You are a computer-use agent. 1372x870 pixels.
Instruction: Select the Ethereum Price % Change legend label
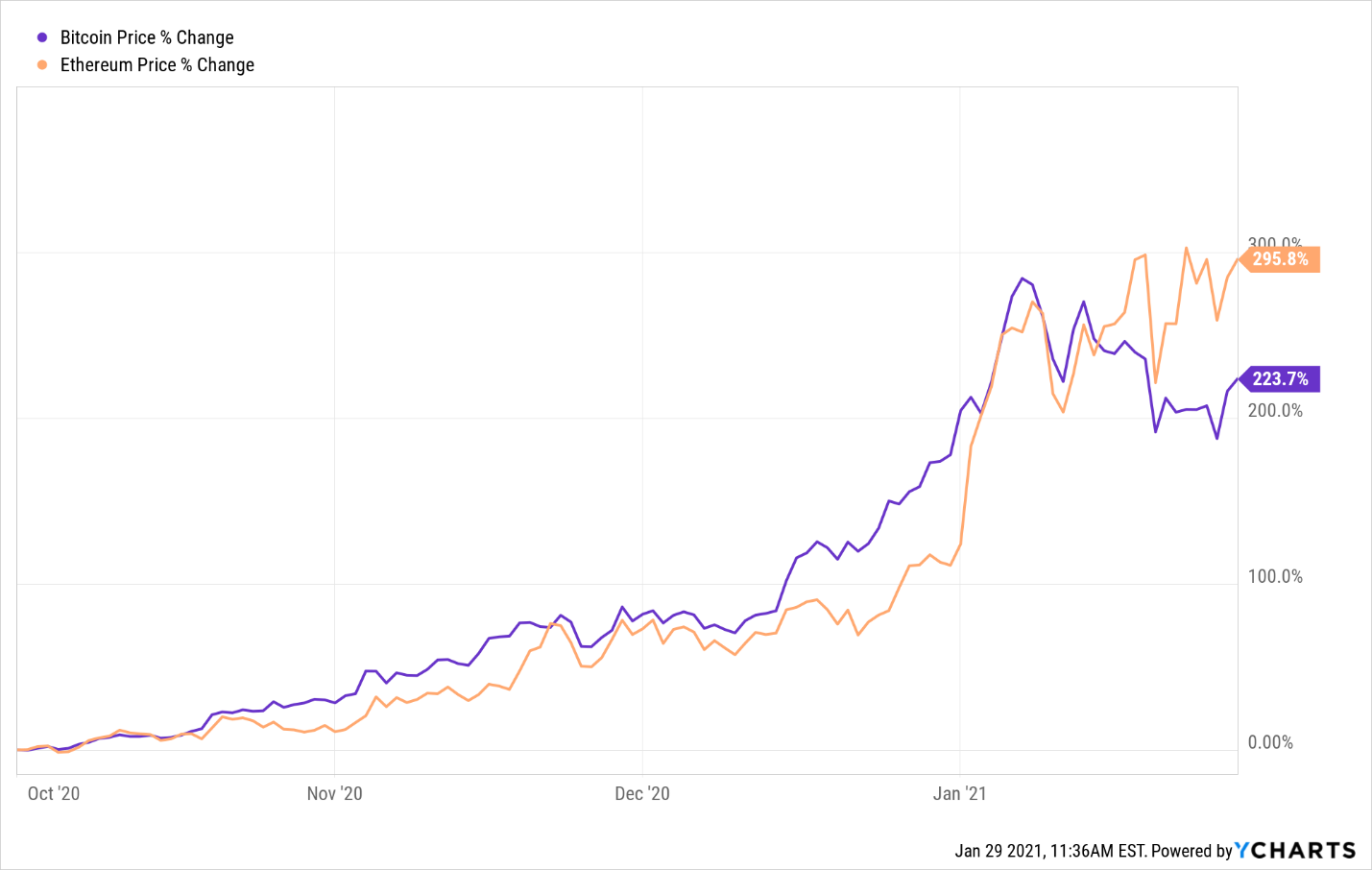pos(157,65)
